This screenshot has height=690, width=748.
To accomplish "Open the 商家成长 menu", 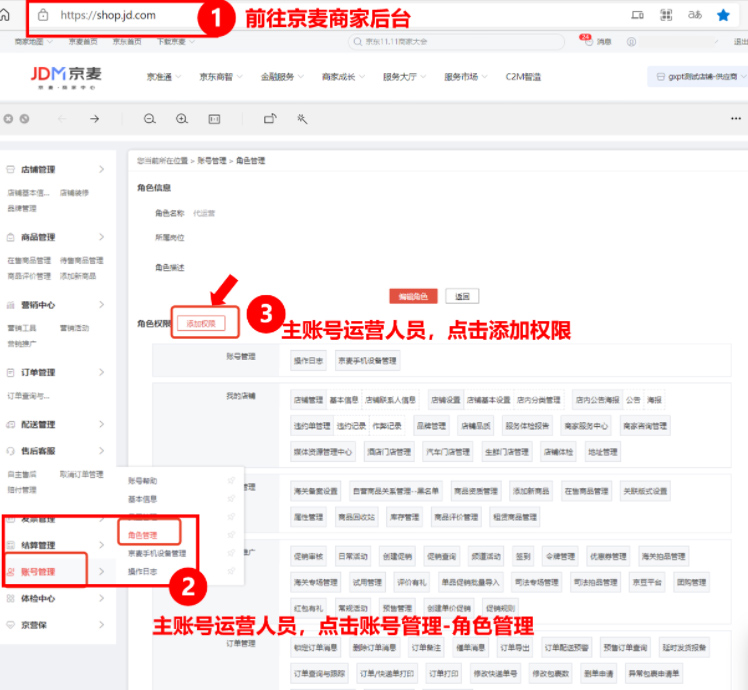I will coord(343,77).
